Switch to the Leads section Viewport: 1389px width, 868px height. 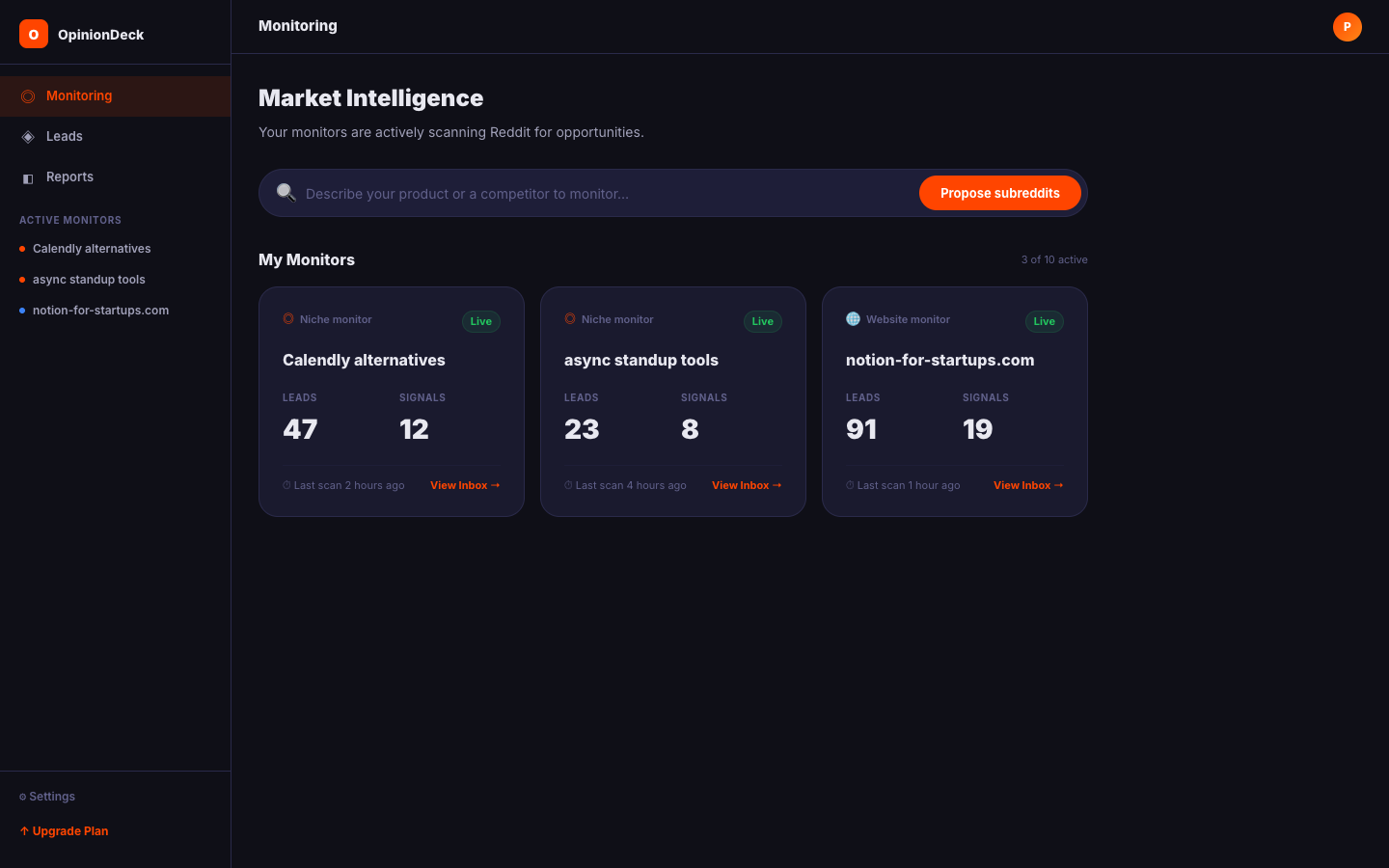[66, 136]
